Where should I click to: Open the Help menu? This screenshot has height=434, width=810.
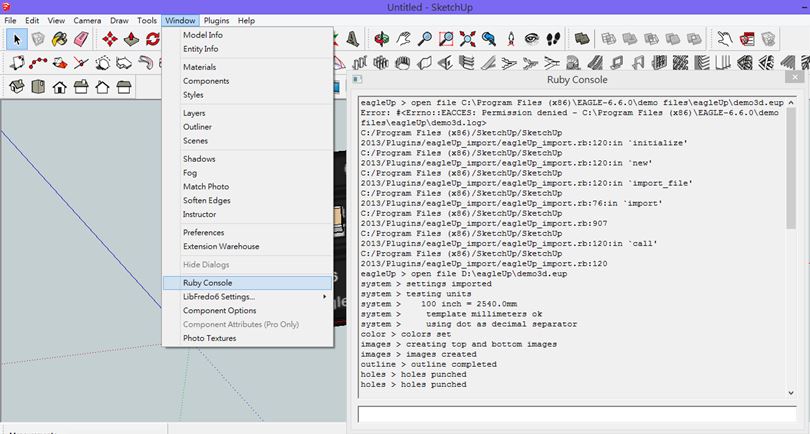(x=246, y=21)
